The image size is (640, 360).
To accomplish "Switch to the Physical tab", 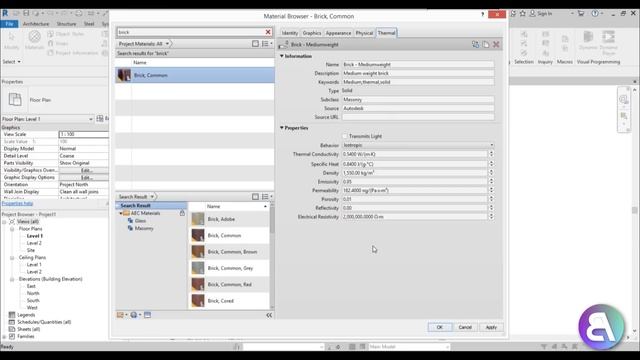I will [364, 33].
